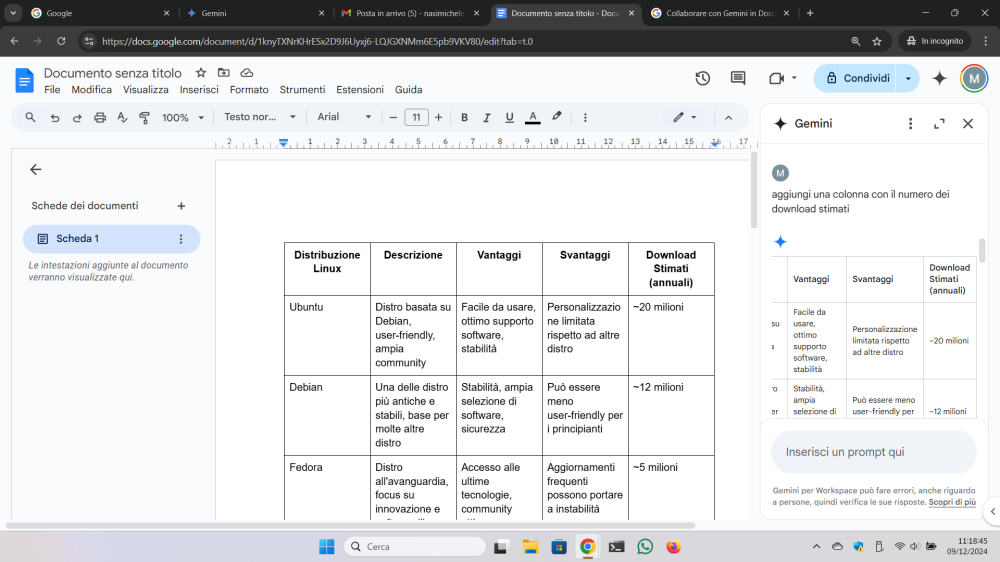
Task: Open comments history icon
Action: click(x=738, y=78)
